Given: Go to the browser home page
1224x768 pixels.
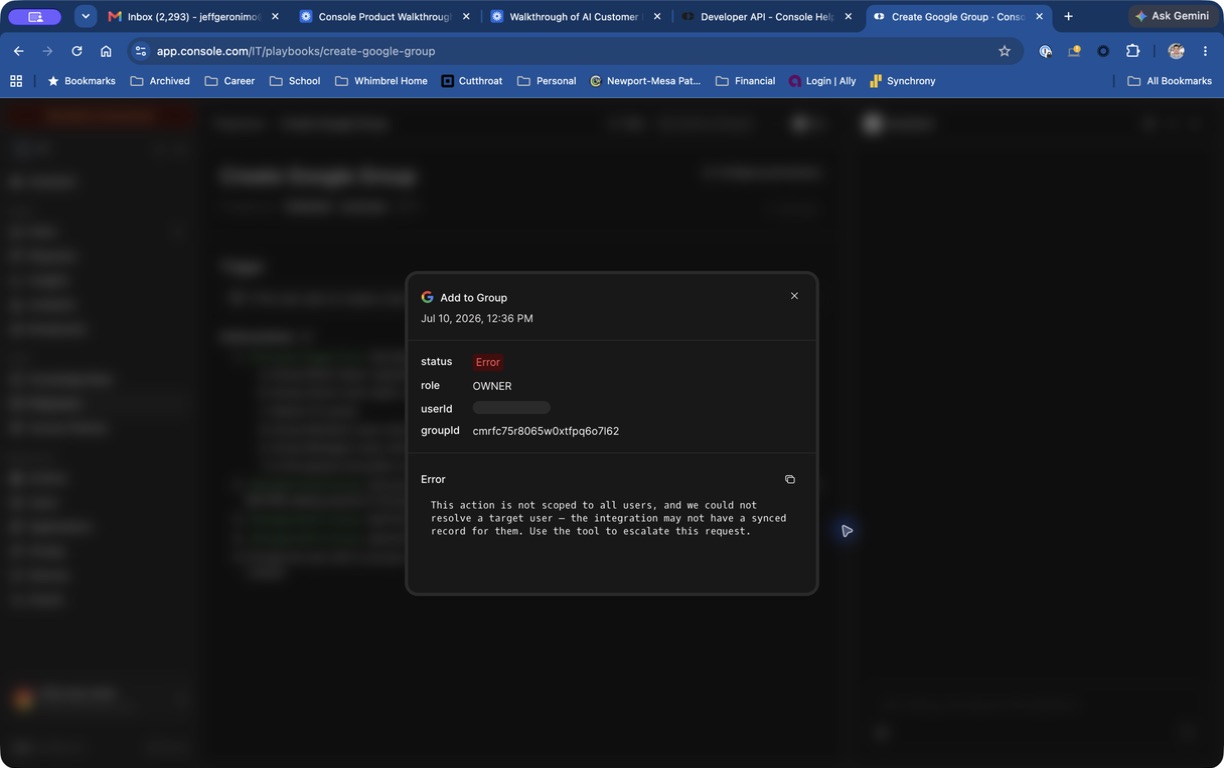Looking at the screenshot, I should (106, 51).
